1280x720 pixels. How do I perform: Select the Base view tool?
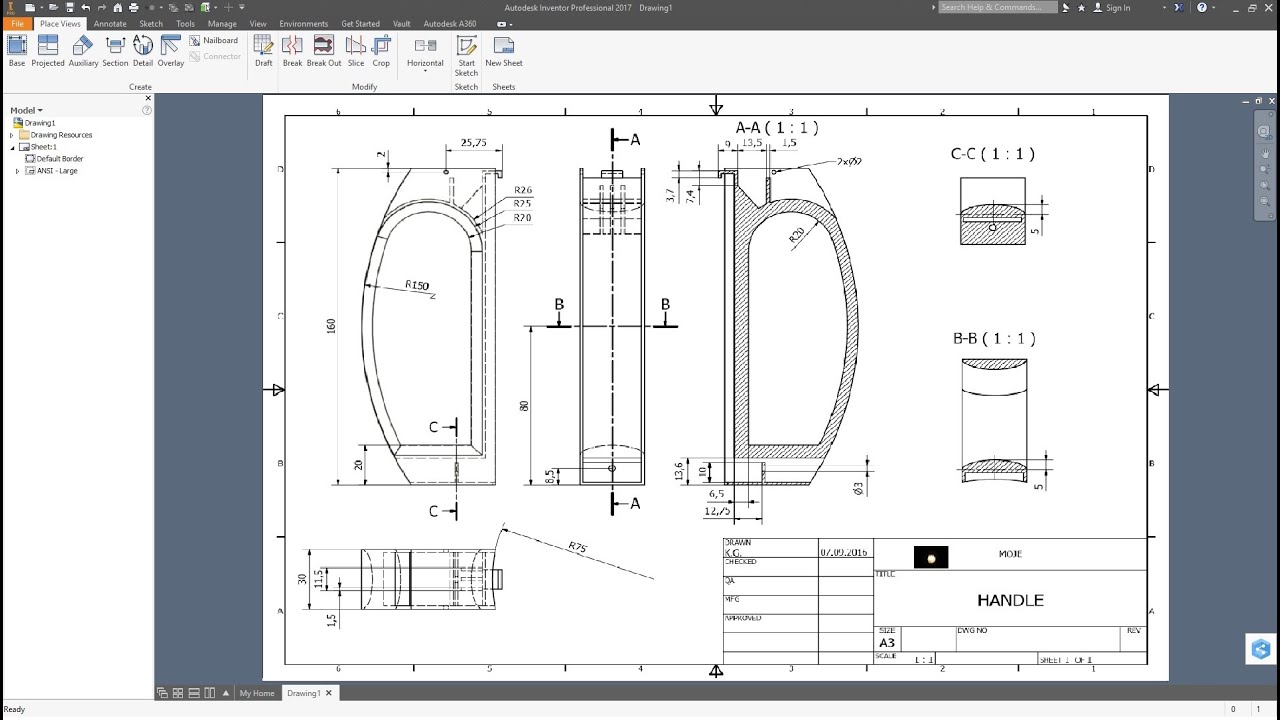(x=16, y=50)
